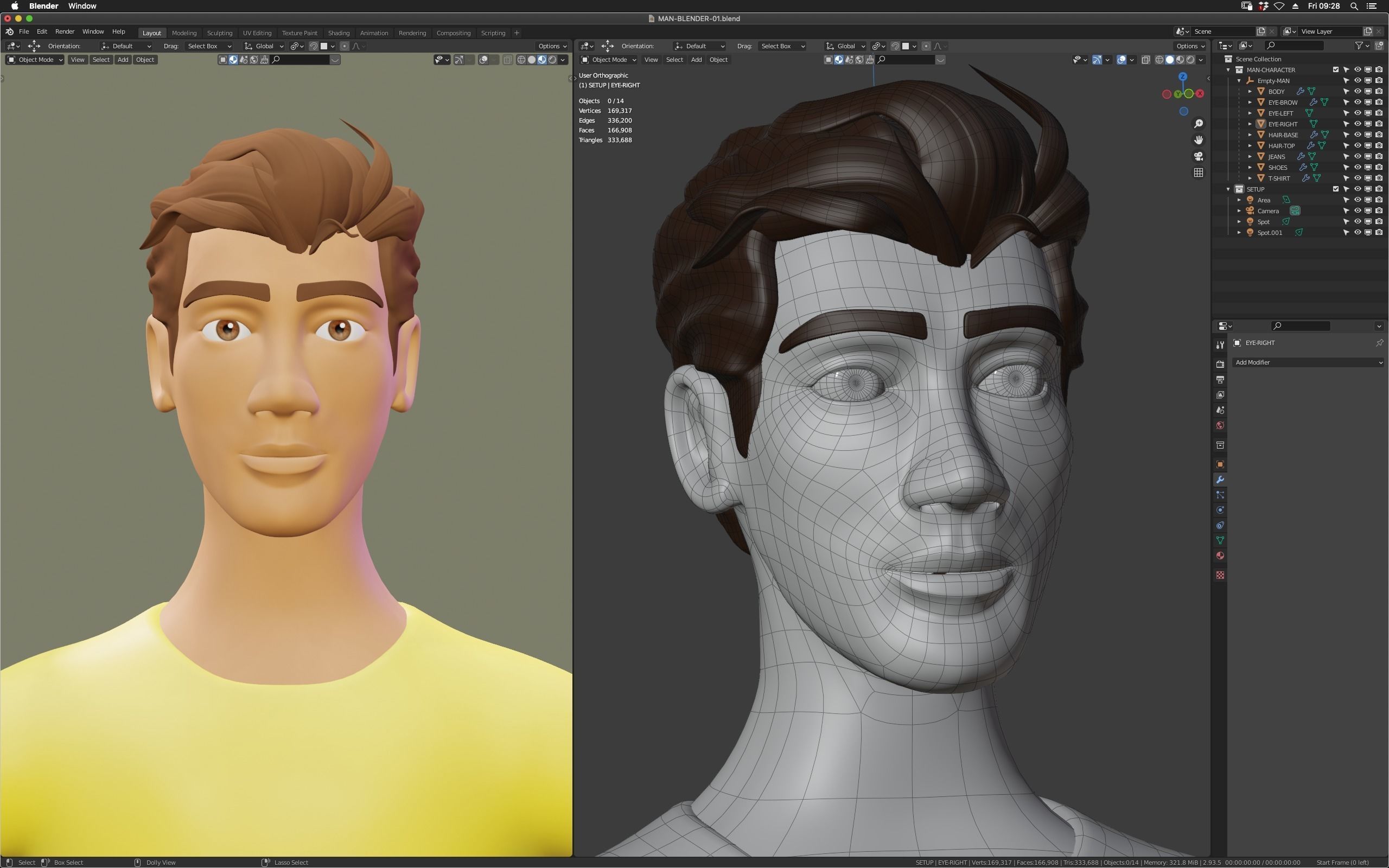Image resolution: width=1389 pixels, height=868 pixels.
Task: Open the World properties tab
Action: point(1220,426)
